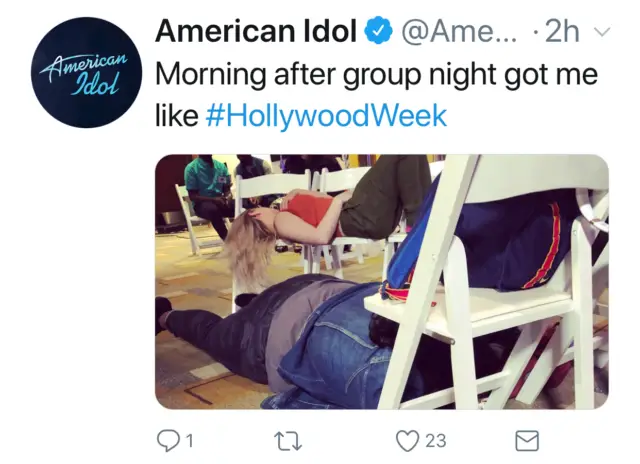Click the 2h timestamp
The image size is (640, 464).
[562, 31]
